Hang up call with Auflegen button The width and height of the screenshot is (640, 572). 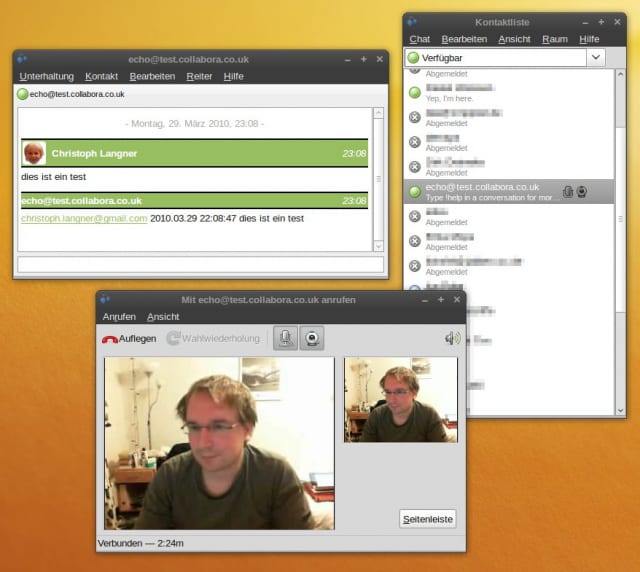point(129,338)
